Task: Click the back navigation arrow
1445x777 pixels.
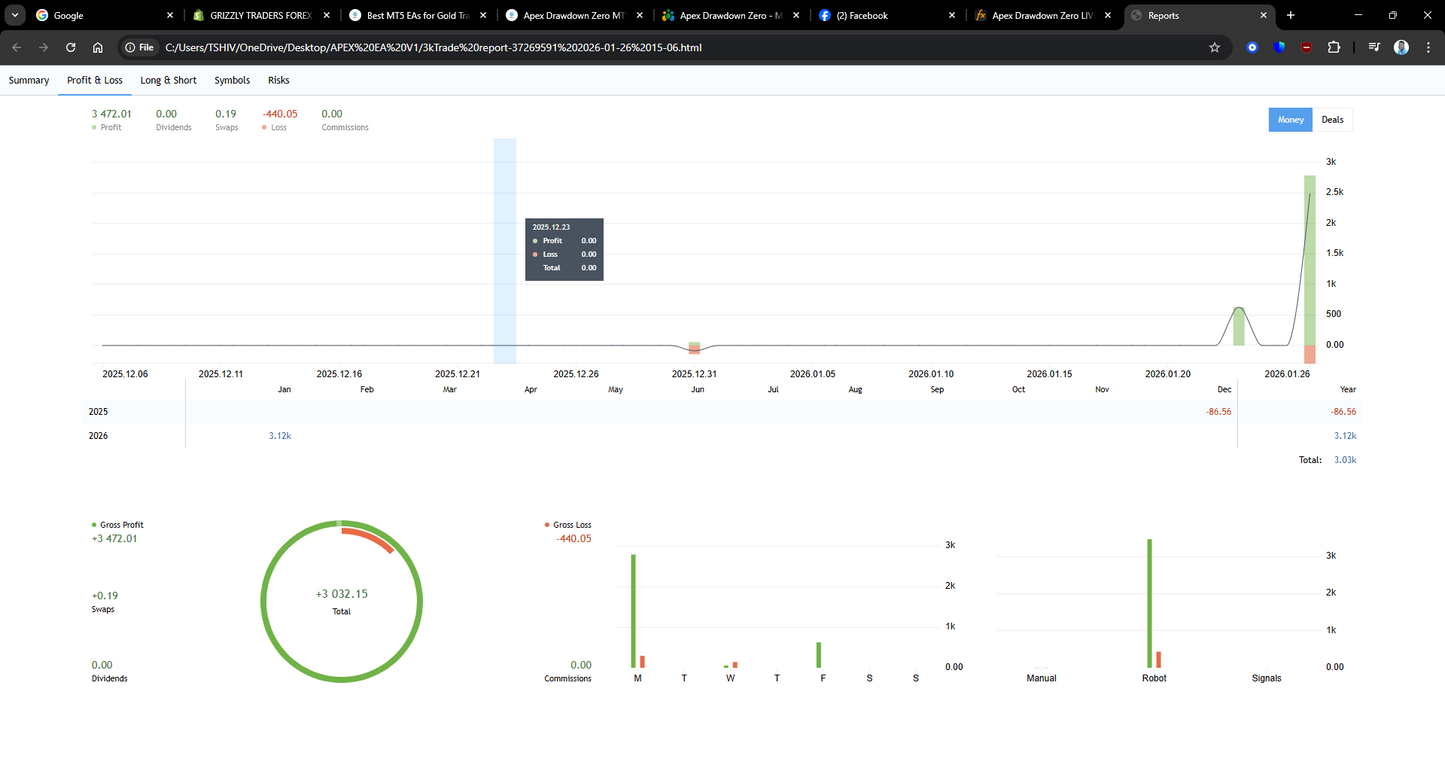Action: click(x=16, y=47)
